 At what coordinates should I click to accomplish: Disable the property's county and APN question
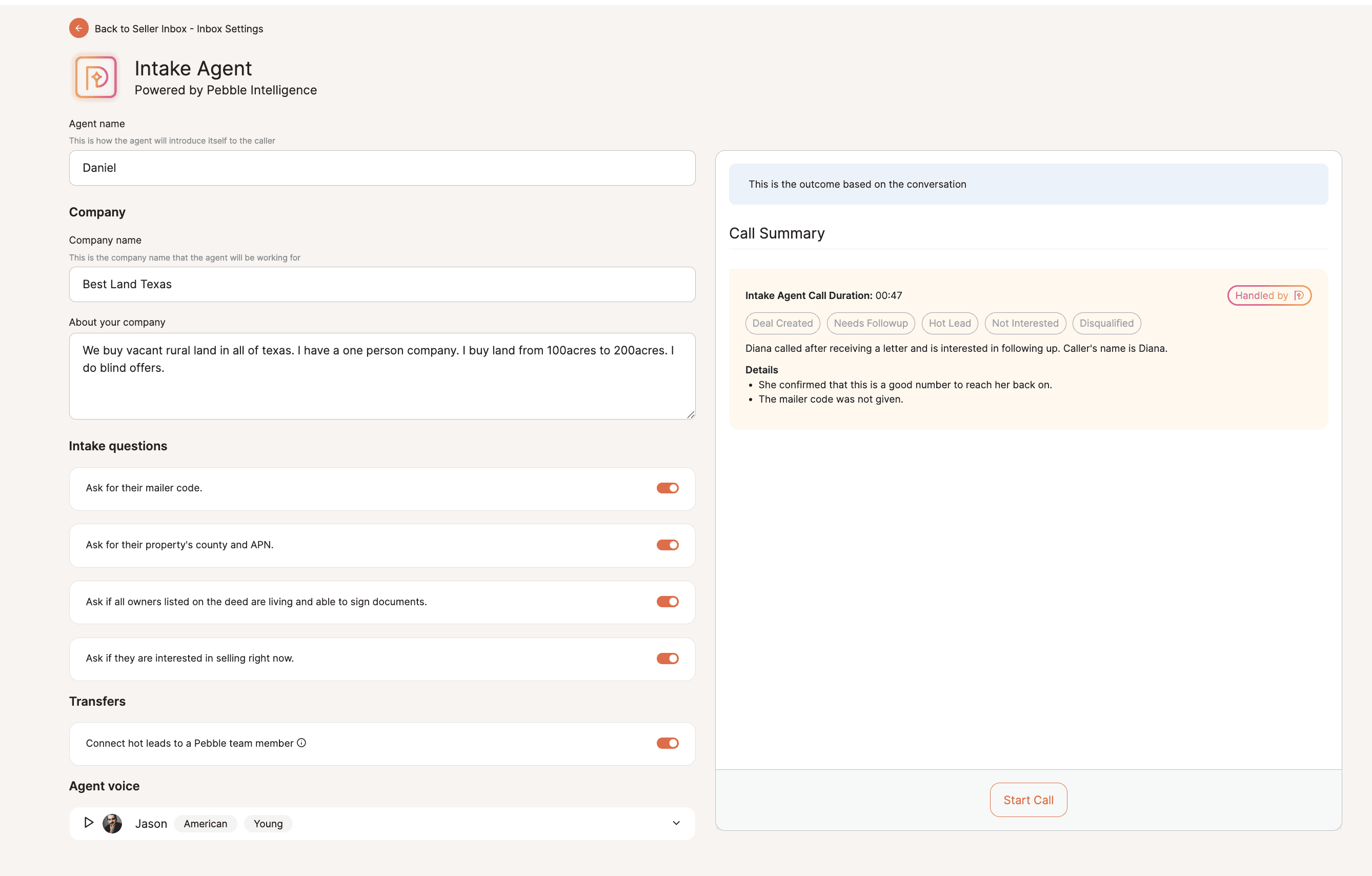tap(667, 545)
